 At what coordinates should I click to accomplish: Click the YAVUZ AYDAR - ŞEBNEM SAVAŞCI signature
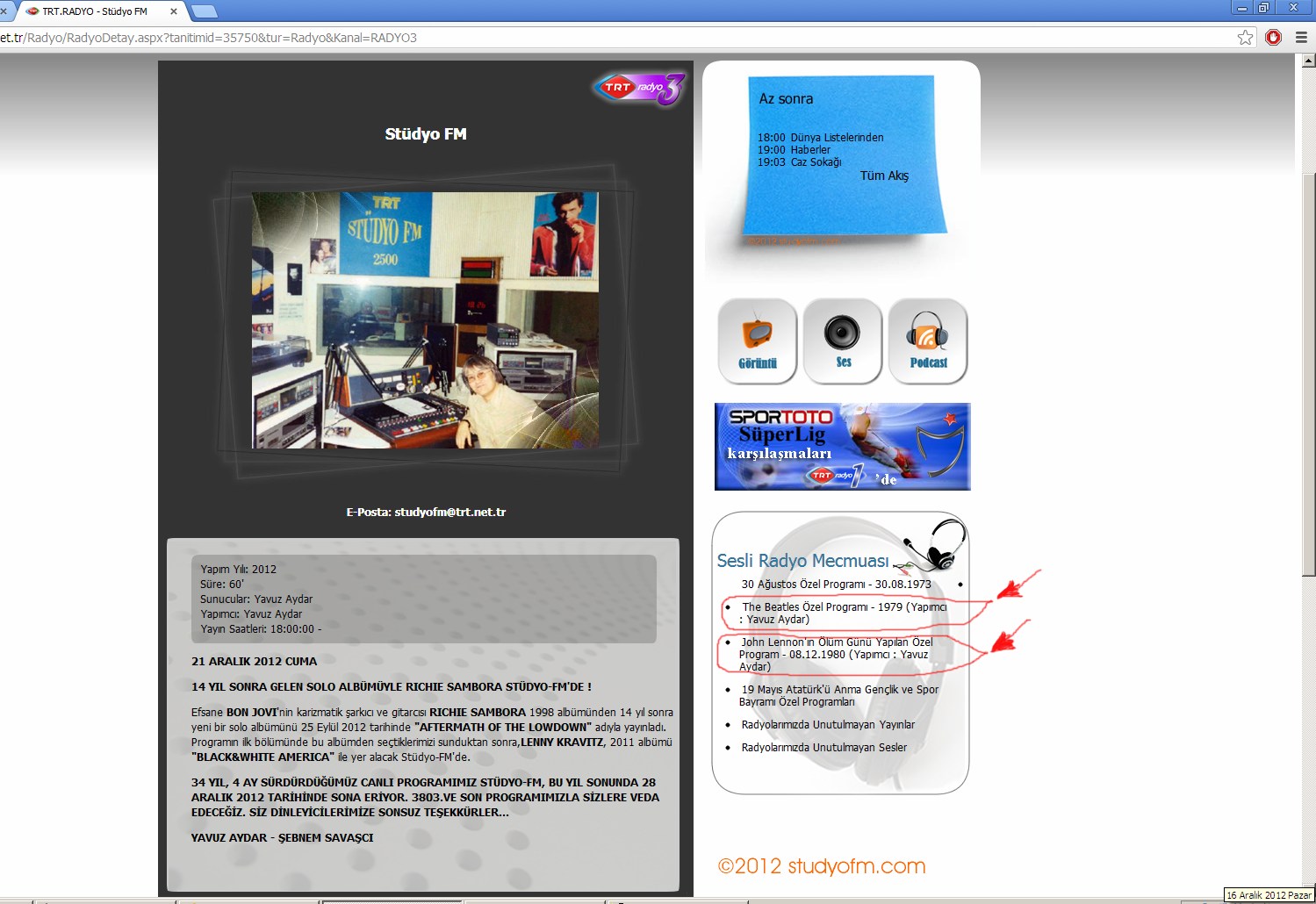tap(282, 838)
